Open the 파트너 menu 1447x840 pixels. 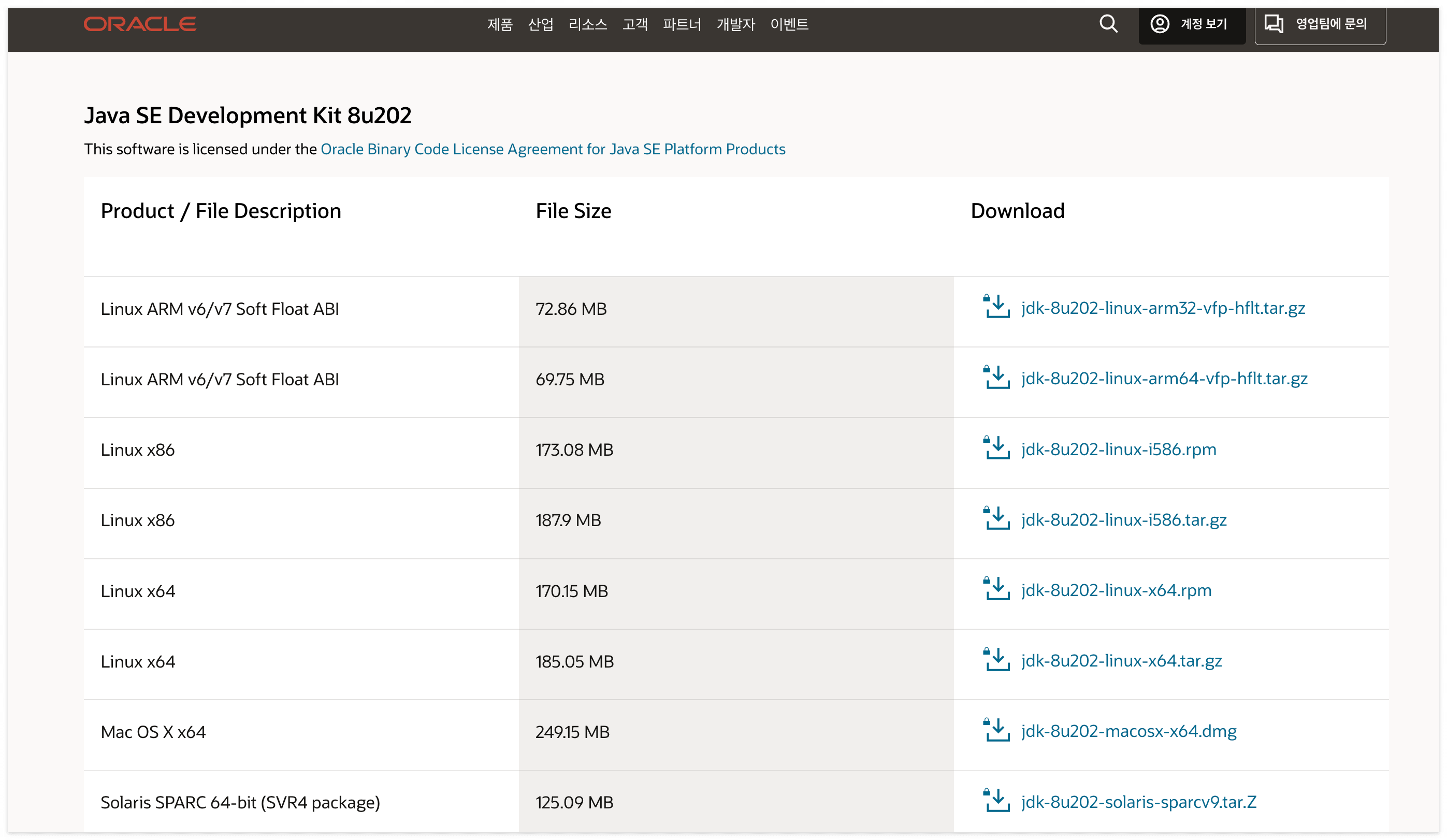click(x=682, y=24)
